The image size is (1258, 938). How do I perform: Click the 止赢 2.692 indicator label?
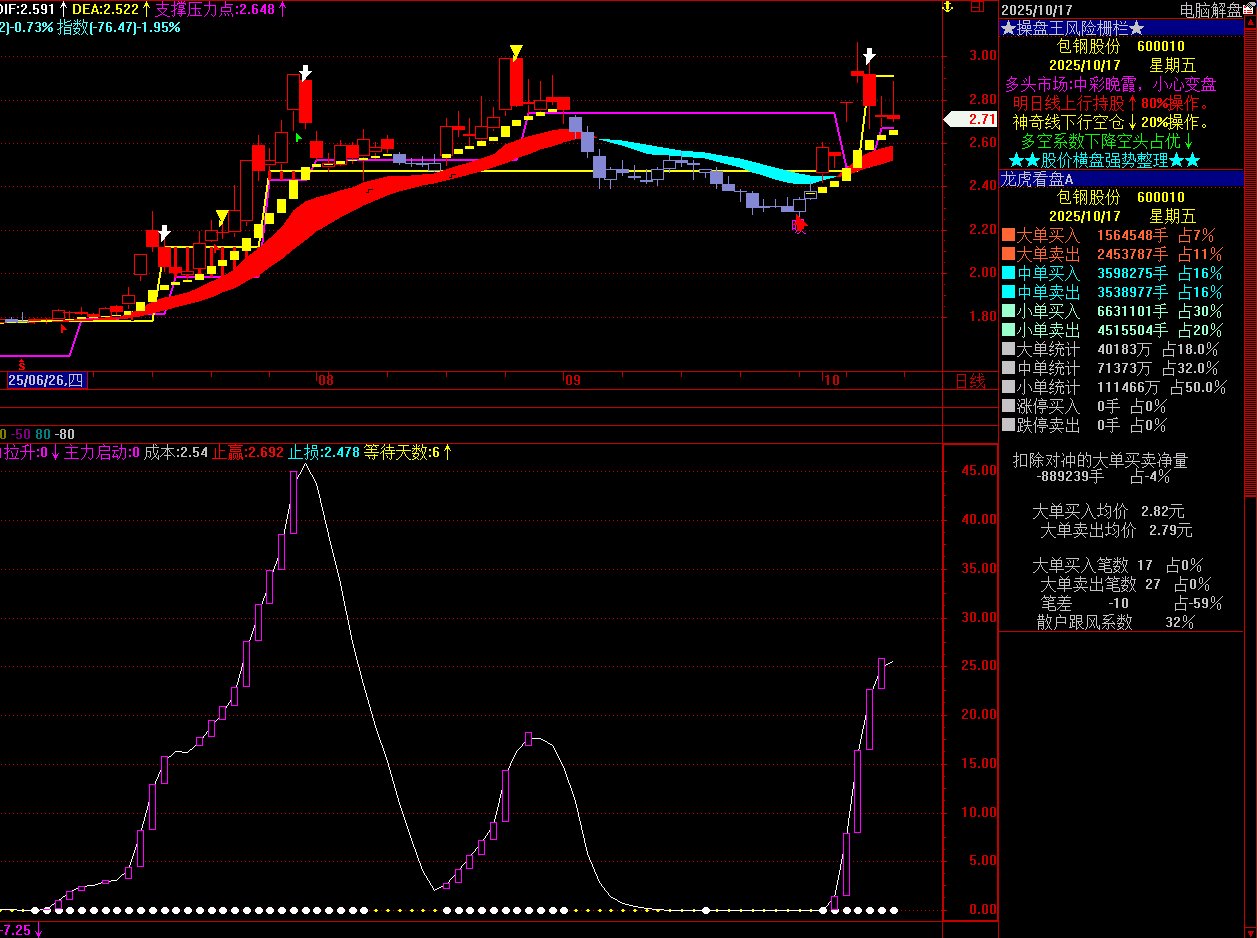coord(248,452)
